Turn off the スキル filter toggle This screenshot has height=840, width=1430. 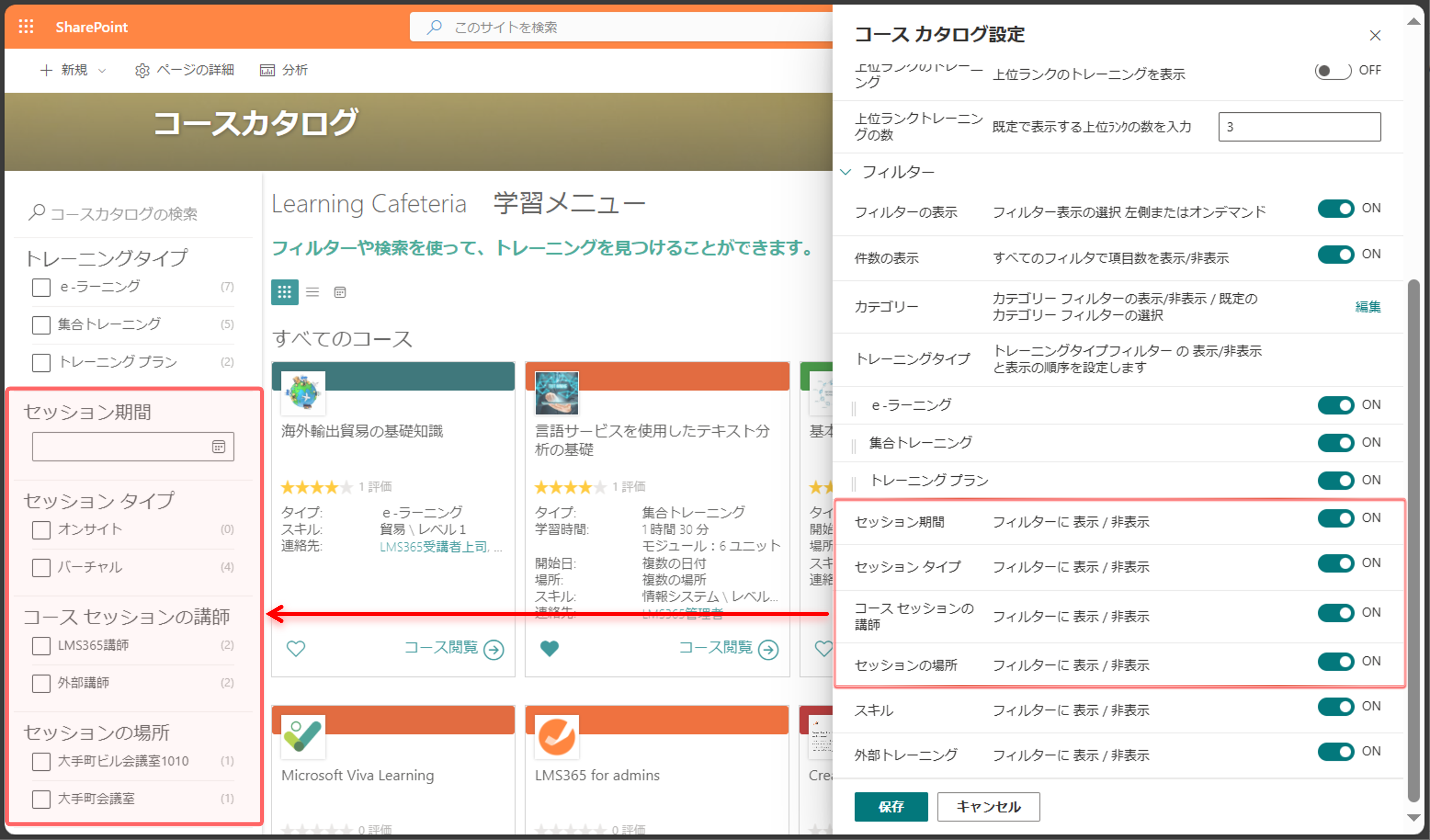pyautogui.click(x=1336, y=706)
